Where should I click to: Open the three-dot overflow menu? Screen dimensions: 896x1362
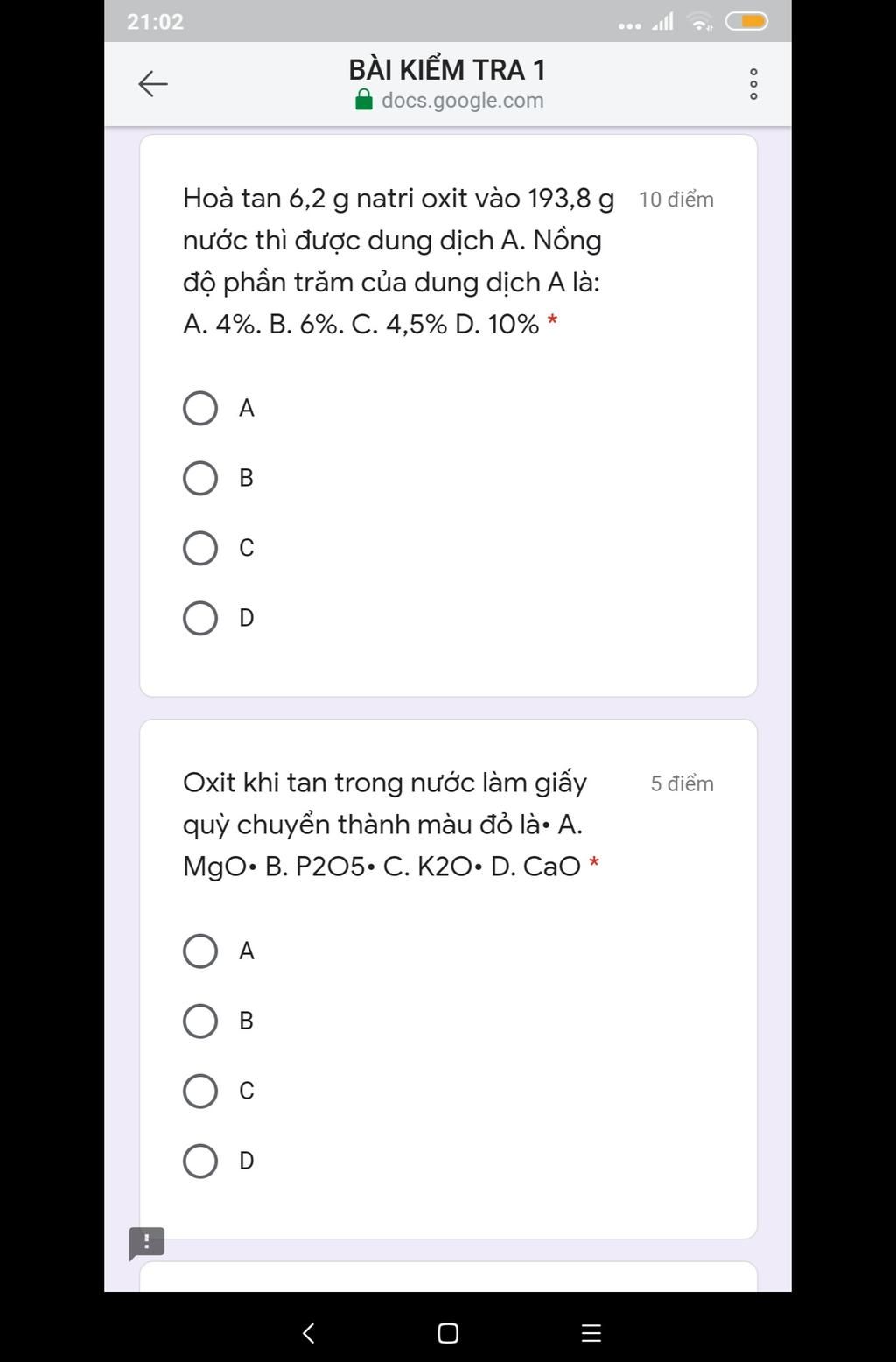[x=753, y=84]
